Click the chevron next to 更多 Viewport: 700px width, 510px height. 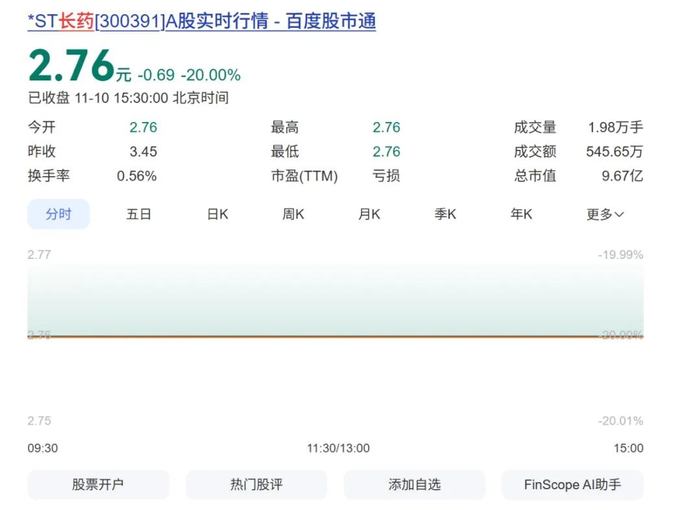point(620,215)
